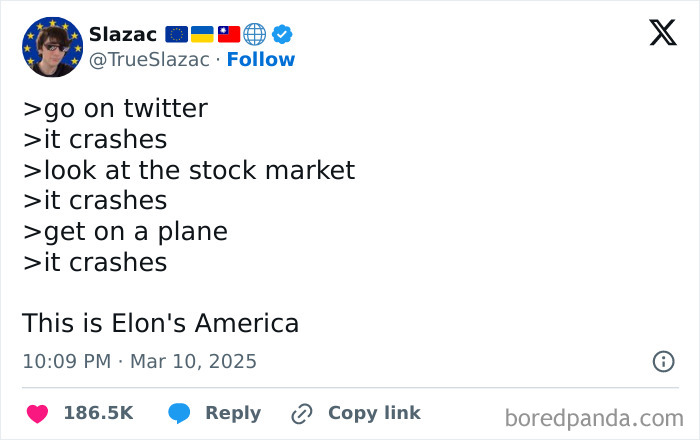Open the tweet info circle icon
The width and height of the screenshot is (700, 440).
pos(663,361)
